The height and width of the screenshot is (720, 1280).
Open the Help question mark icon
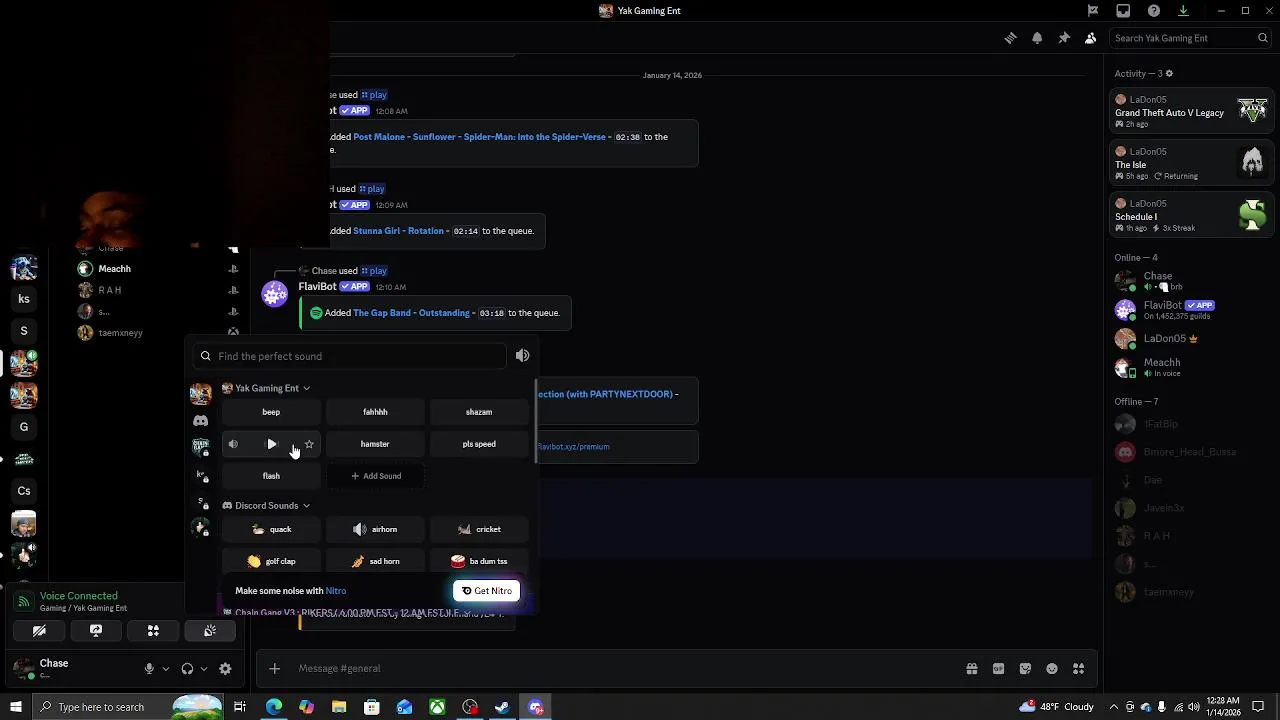pyautogui.click(x=1154, y=11)
